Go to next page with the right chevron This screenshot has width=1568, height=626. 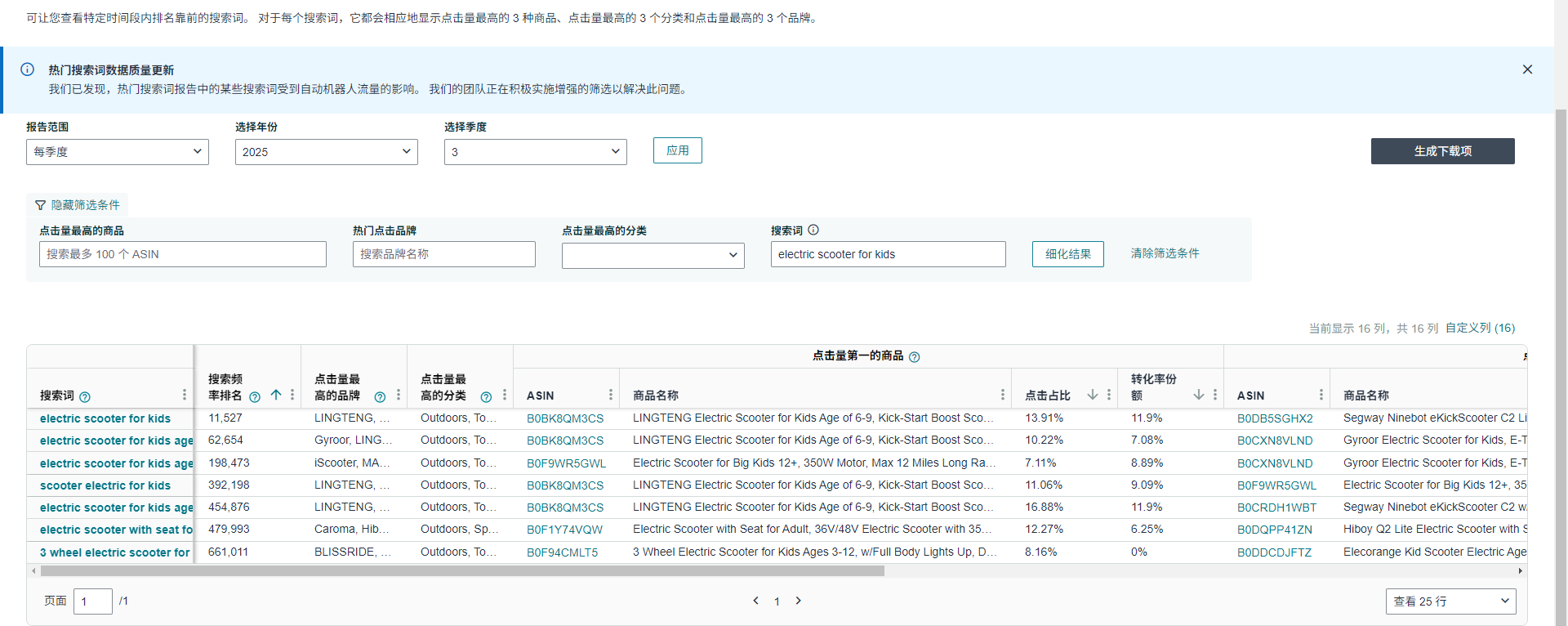[799, 601]
